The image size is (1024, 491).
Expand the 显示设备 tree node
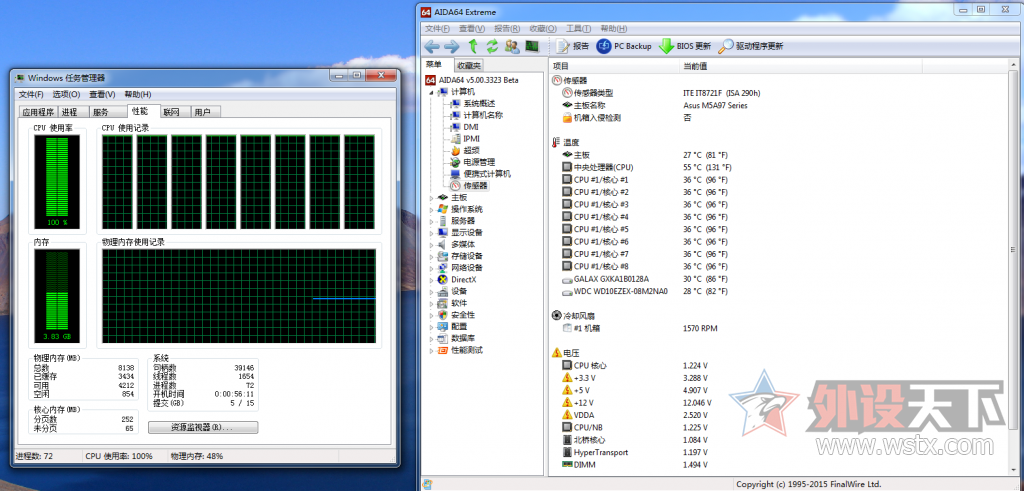point(432,232)
